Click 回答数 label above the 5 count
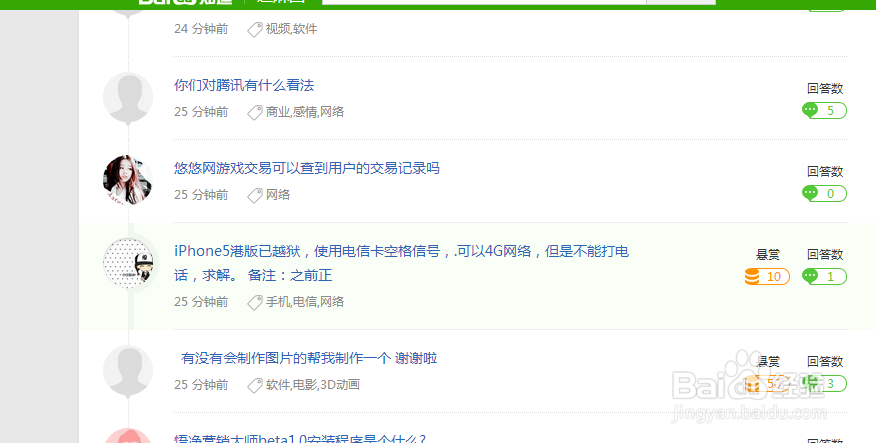Viewport: 876px width, 443px height. [825, 88]
